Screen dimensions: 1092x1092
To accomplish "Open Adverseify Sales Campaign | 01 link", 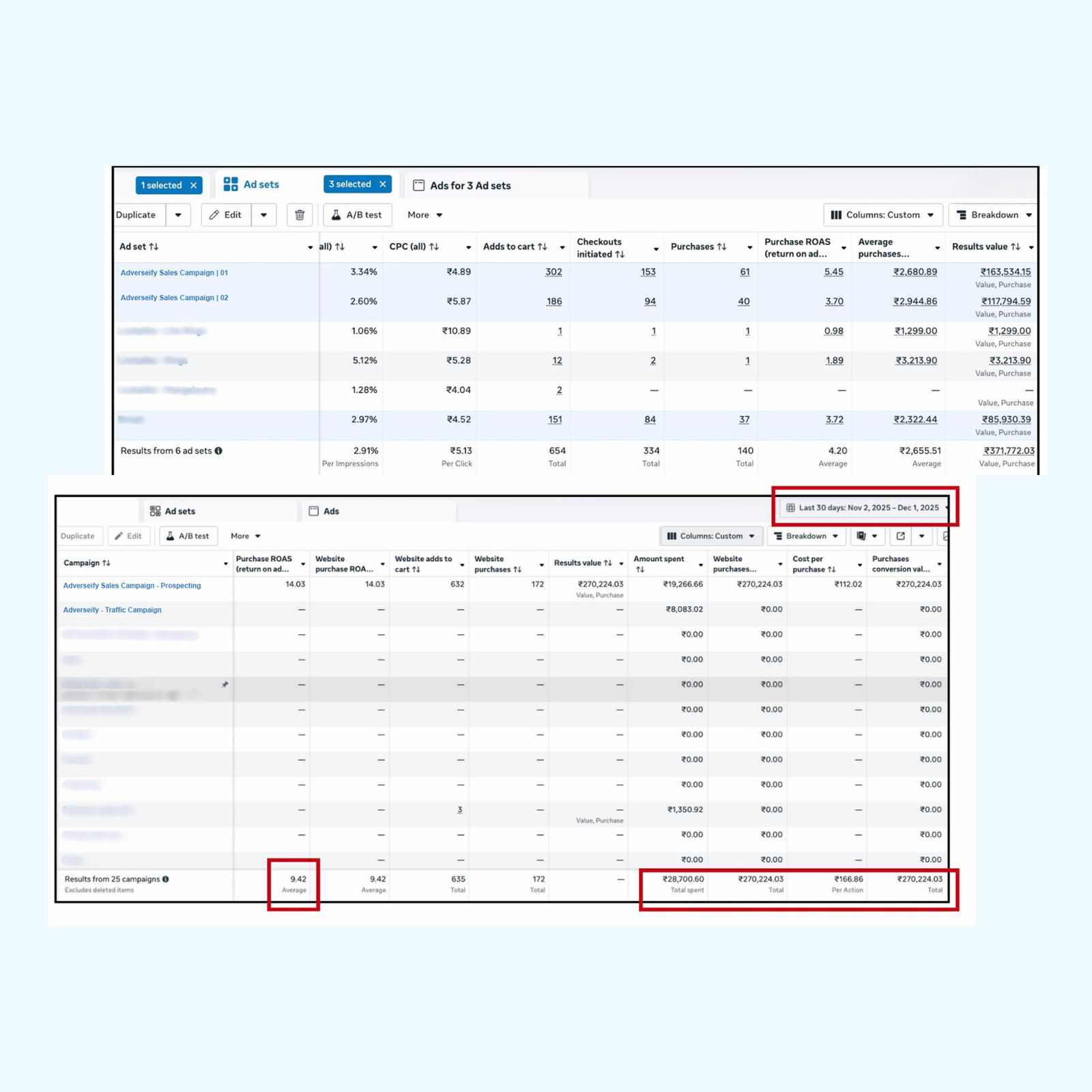I will tap(174, 272).
